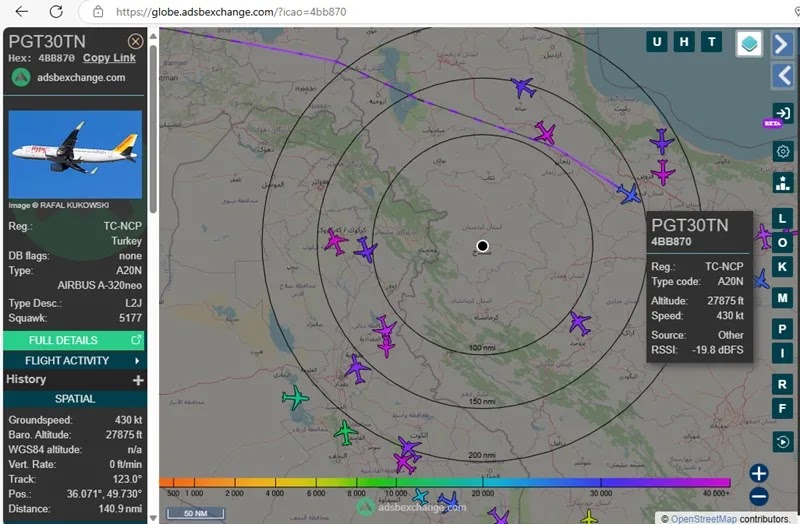800x524 pixels.
Task: Expand the FLIGHT ACTIVITY section
Action: [74, 361]
